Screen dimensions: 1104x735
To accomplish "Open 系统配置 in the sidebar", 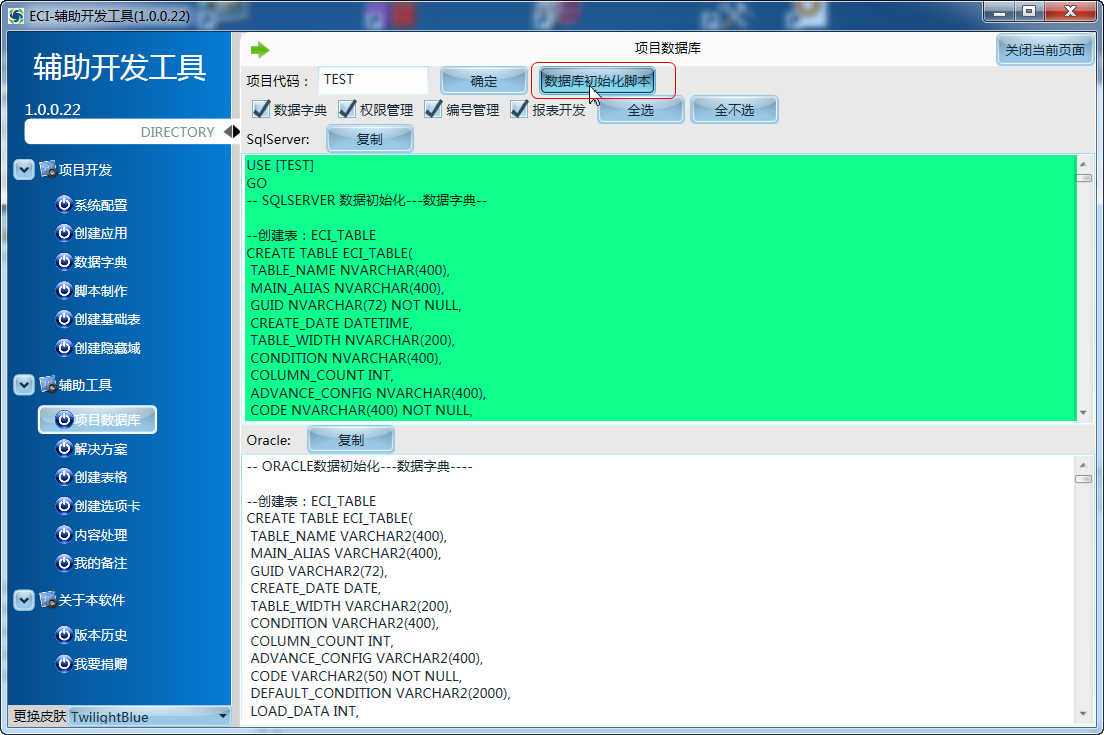I will tap(100, 205).
